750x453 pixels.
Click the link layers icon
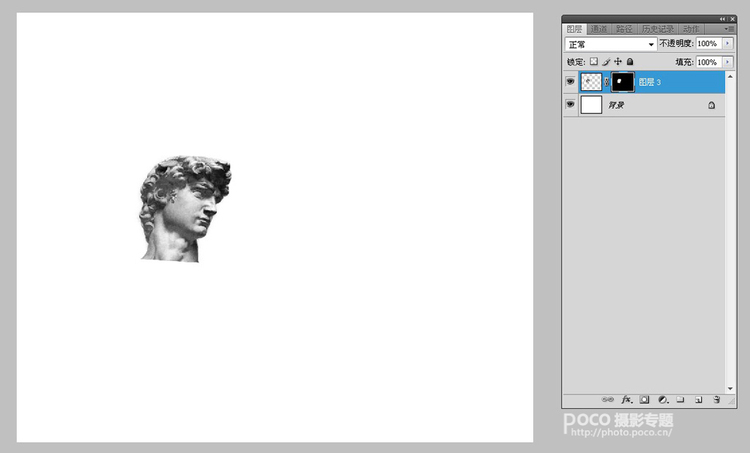[608, 399]
